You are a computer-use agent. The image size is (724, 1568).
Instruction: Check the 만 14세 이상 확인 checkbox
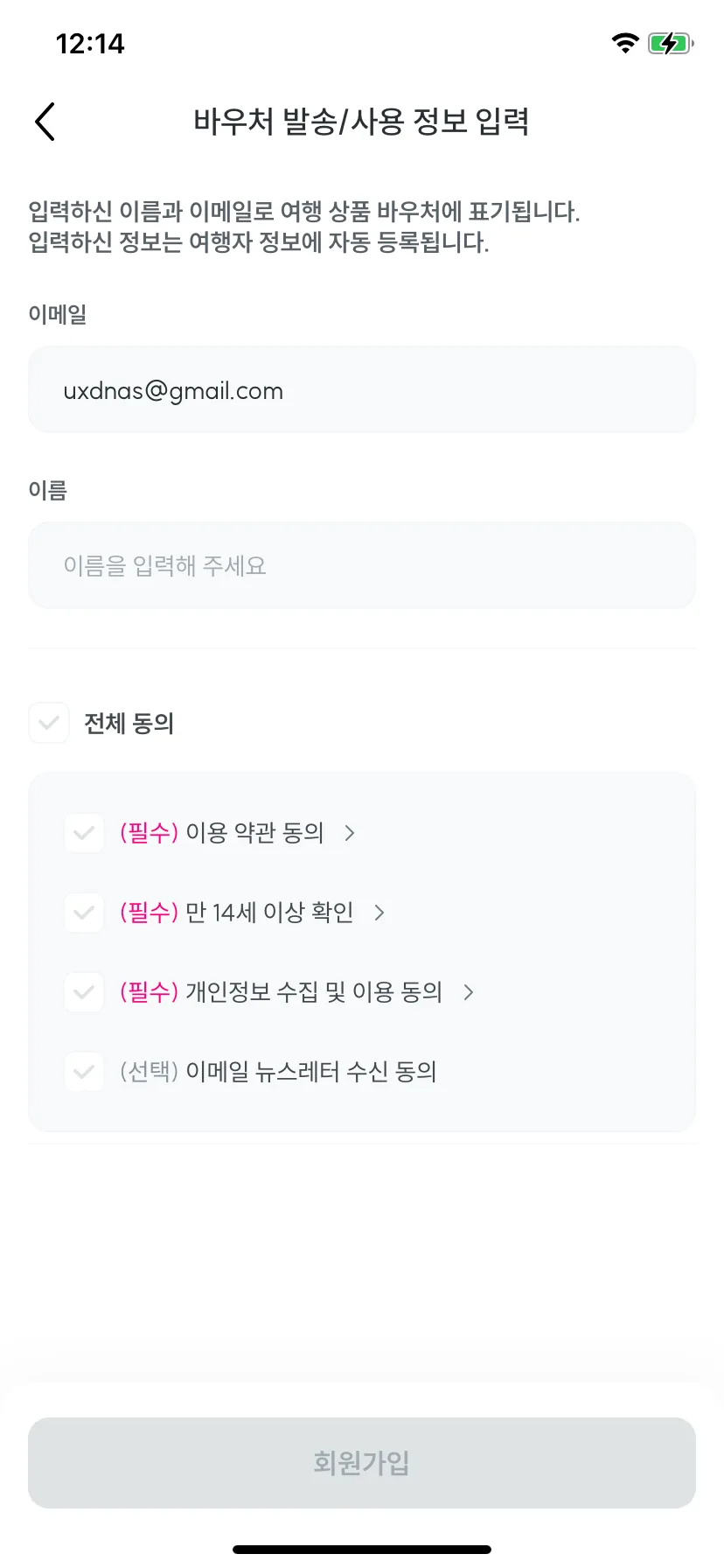click(x=84, y=913)
